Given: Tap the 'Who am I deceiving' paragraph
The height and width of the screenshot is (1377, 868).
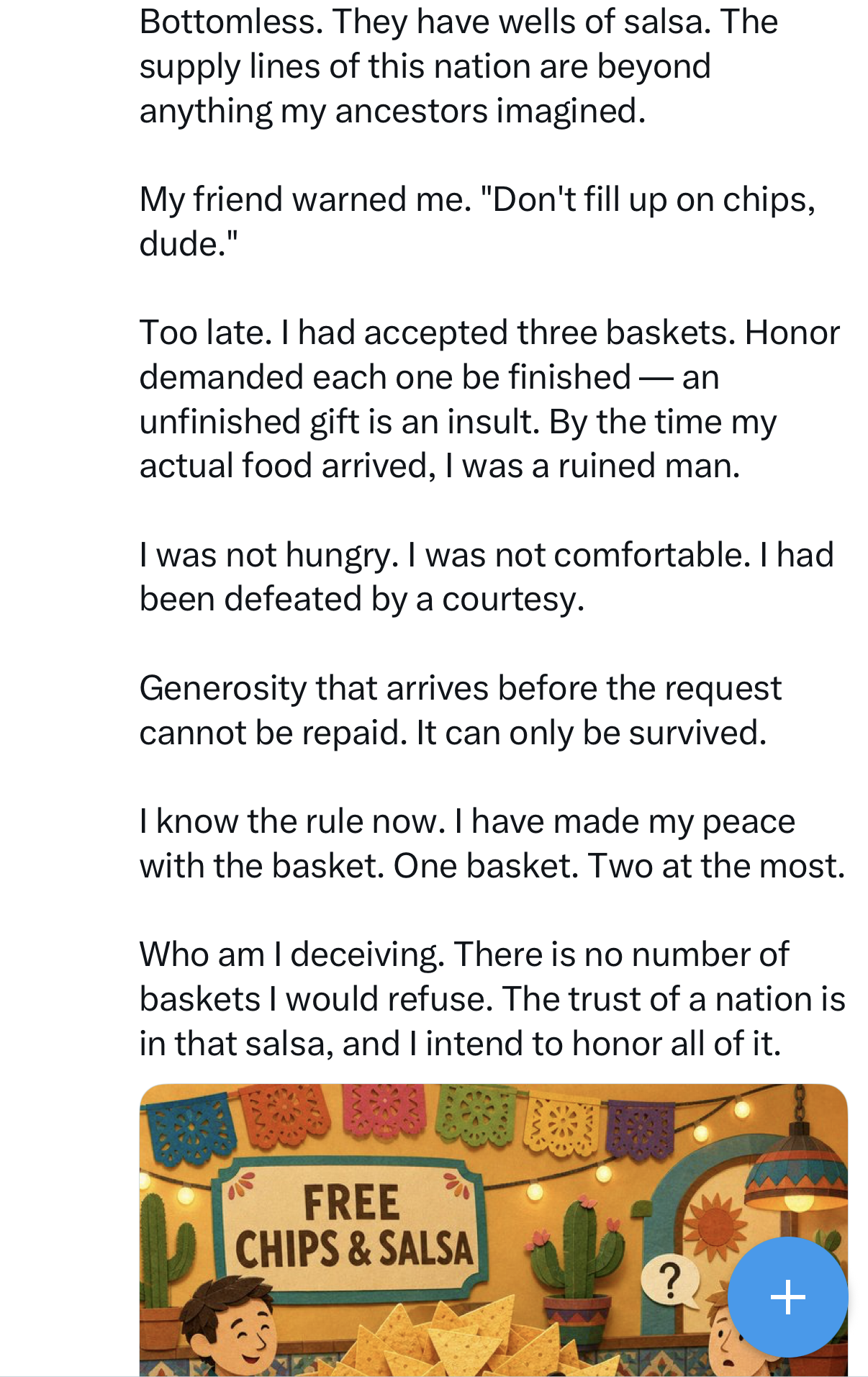Looking at the screenshot, I should click(x=492, y=999).
